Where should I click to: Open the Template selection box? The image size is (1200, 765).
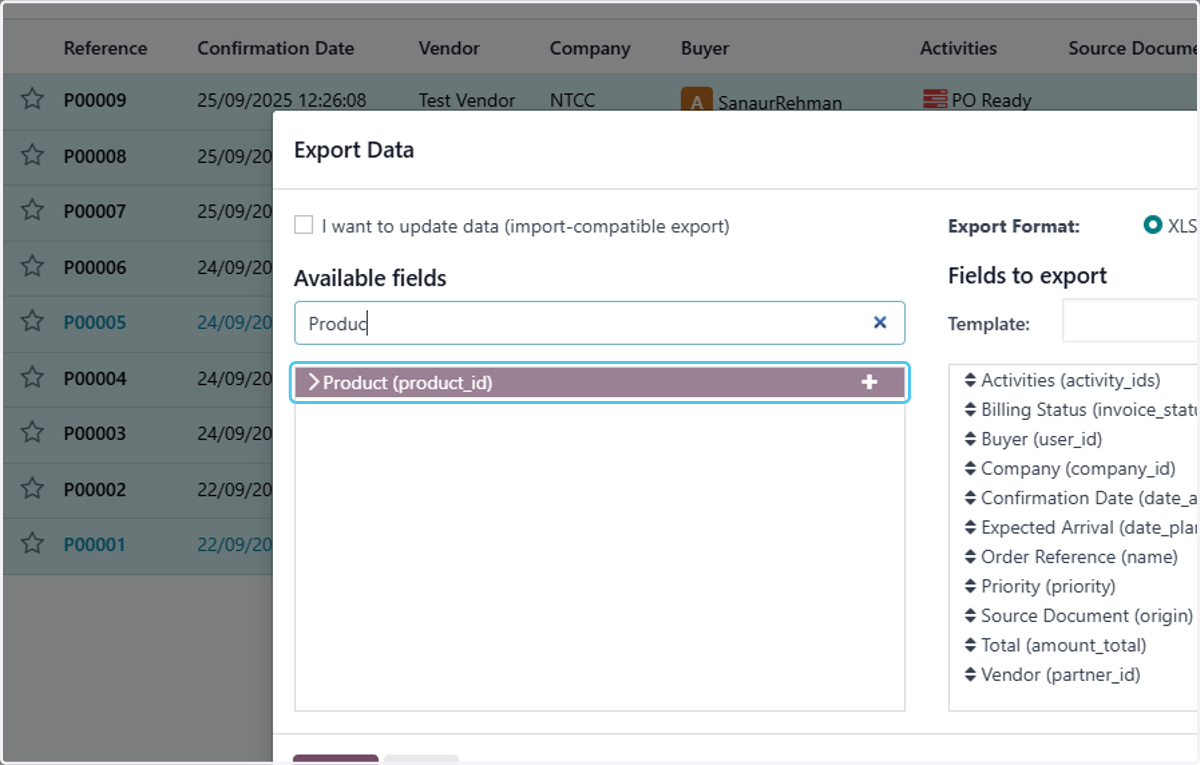point(1130,323)
